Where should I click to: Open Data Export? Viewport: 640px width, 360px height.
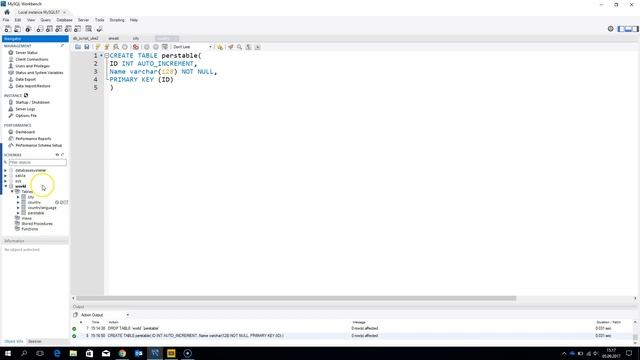25,79
